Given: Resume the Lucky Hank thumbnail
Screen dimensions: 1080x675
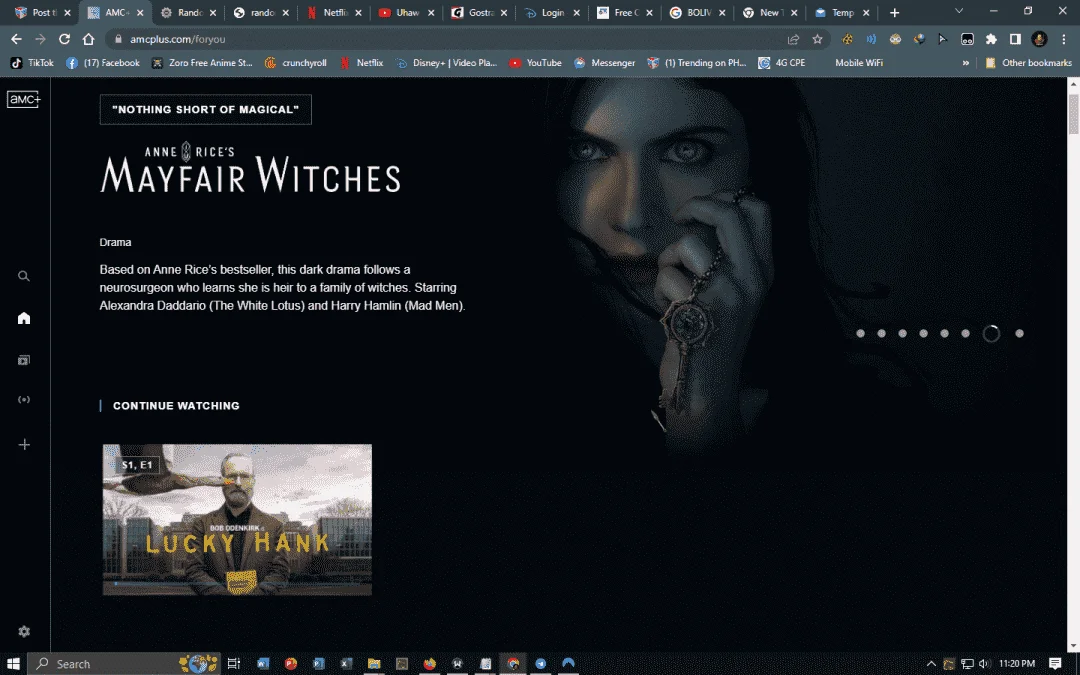Looking at the screenshot, I should (x=237, y=519).
